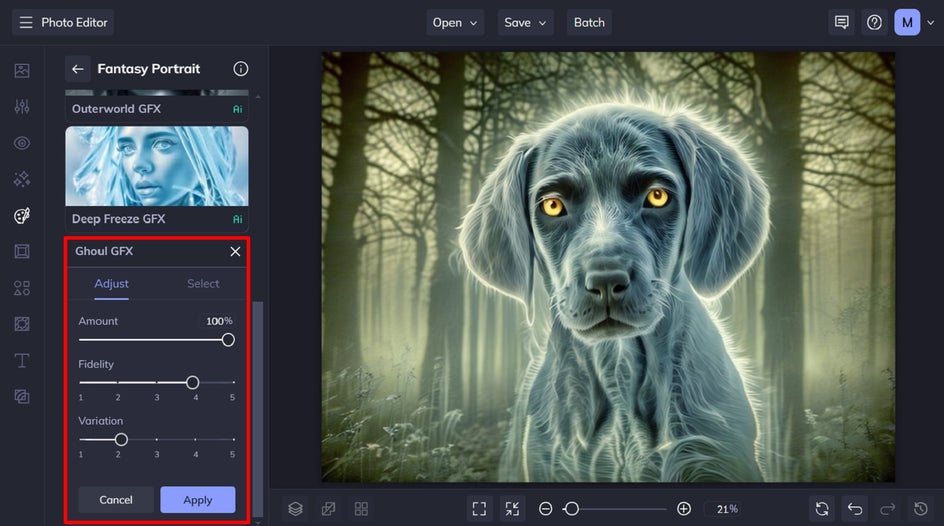
Task: Click the undo arrow
Action: tap(855, 509)
